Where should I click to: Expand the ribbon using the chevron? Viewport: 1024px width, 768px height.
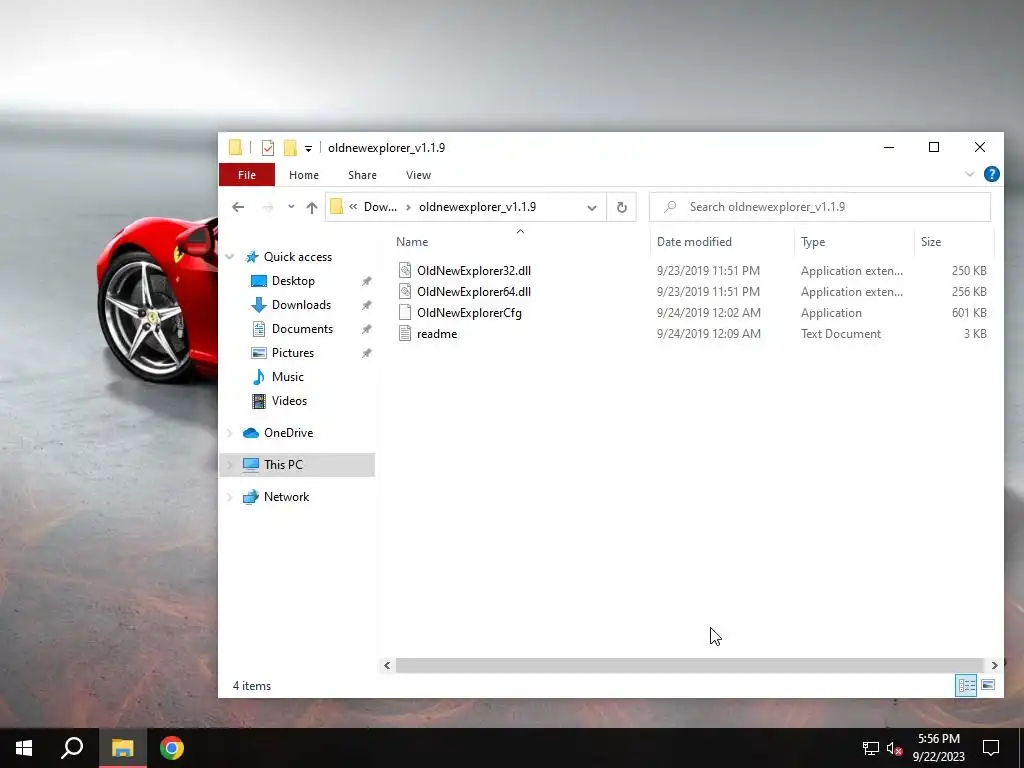click(x=970, y=174)
